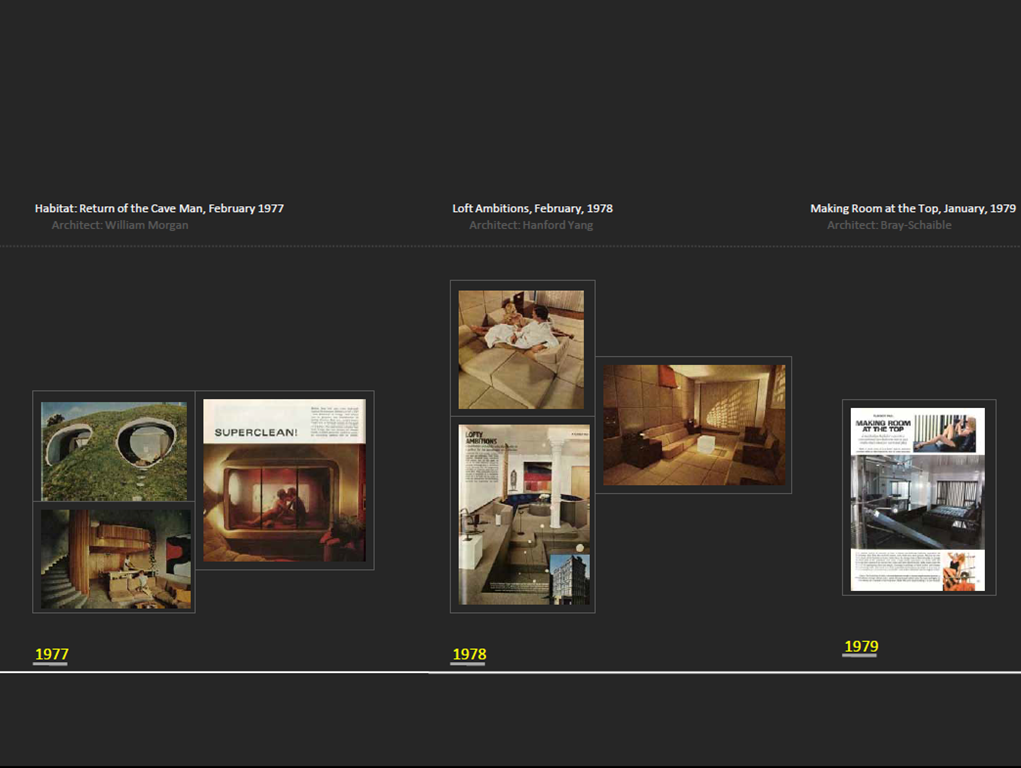Viewport: 1021px width, 768px height.
Task: Click 'Architect: Hanford Yang' caption
Action: pyautogui.click(x=531, y=225)
